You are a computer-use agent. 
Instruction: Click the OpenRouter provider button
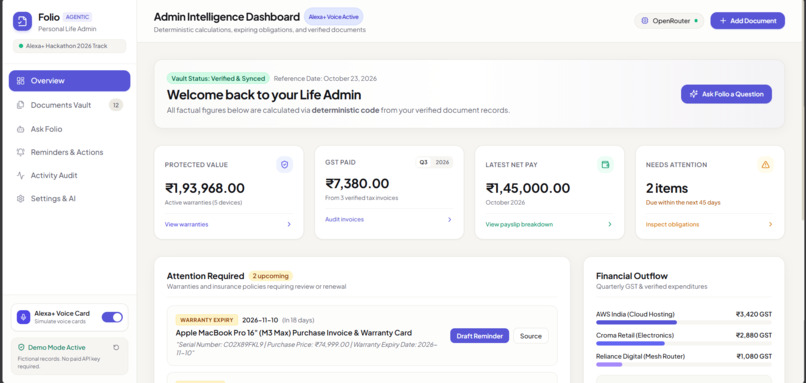coord(669,21)
